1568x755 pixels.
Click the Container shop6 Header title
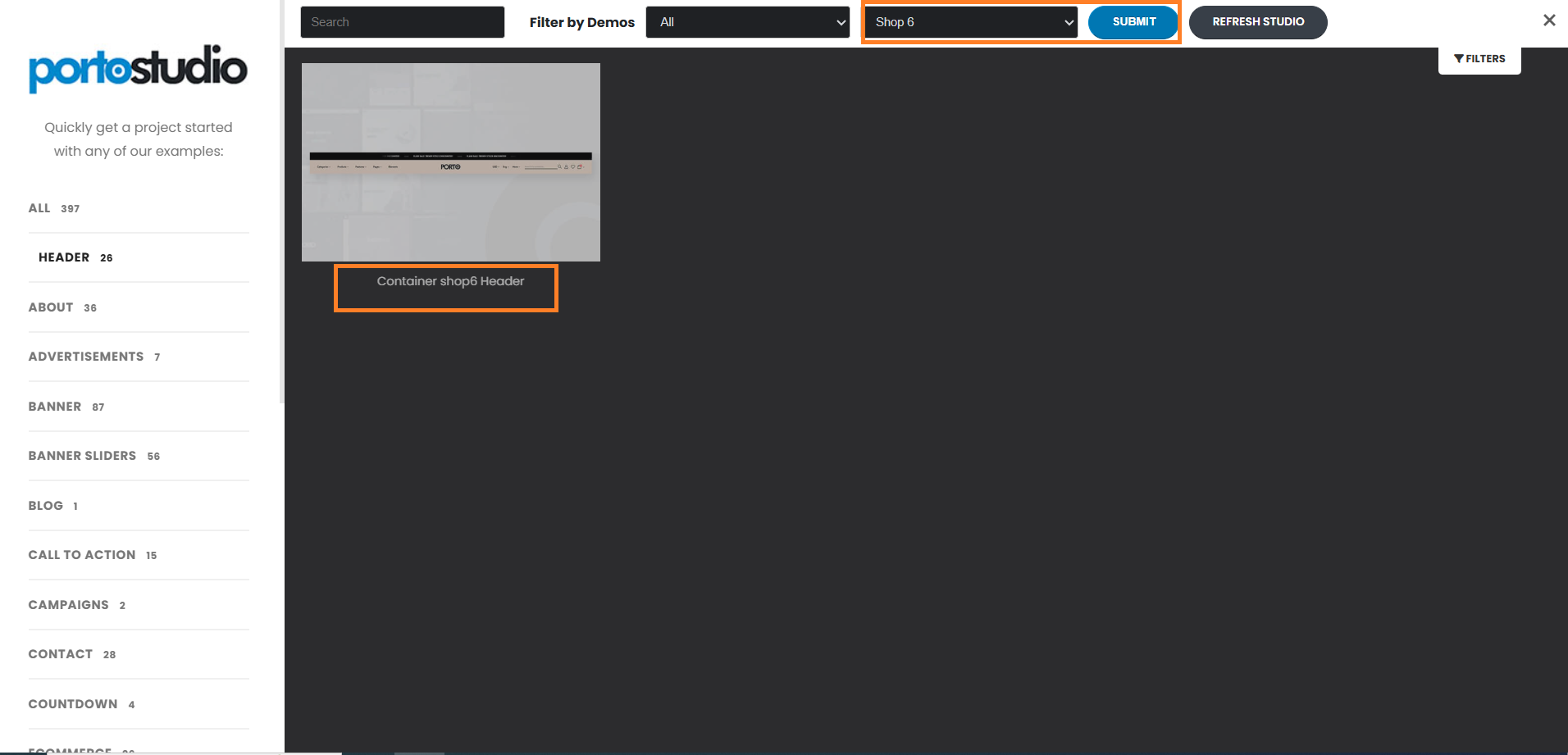point(450,281)
